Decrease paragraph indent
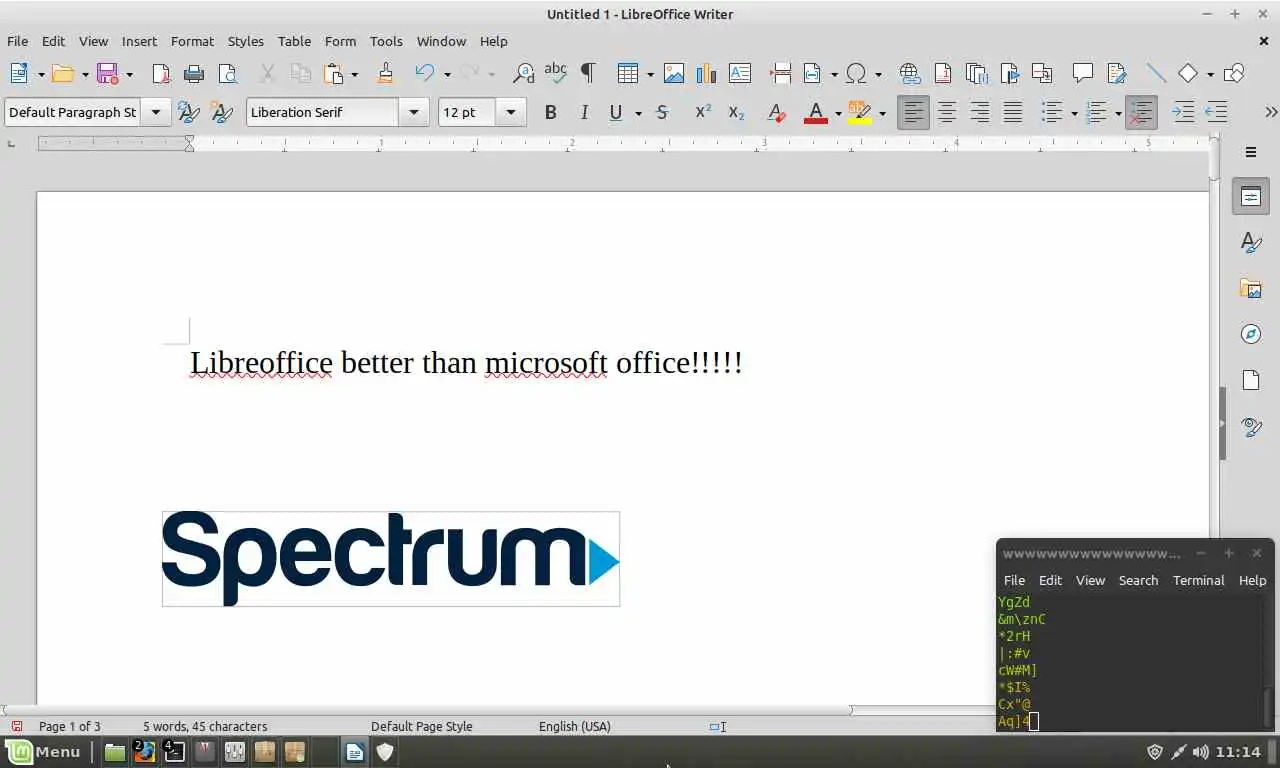 pos(1216,112)
